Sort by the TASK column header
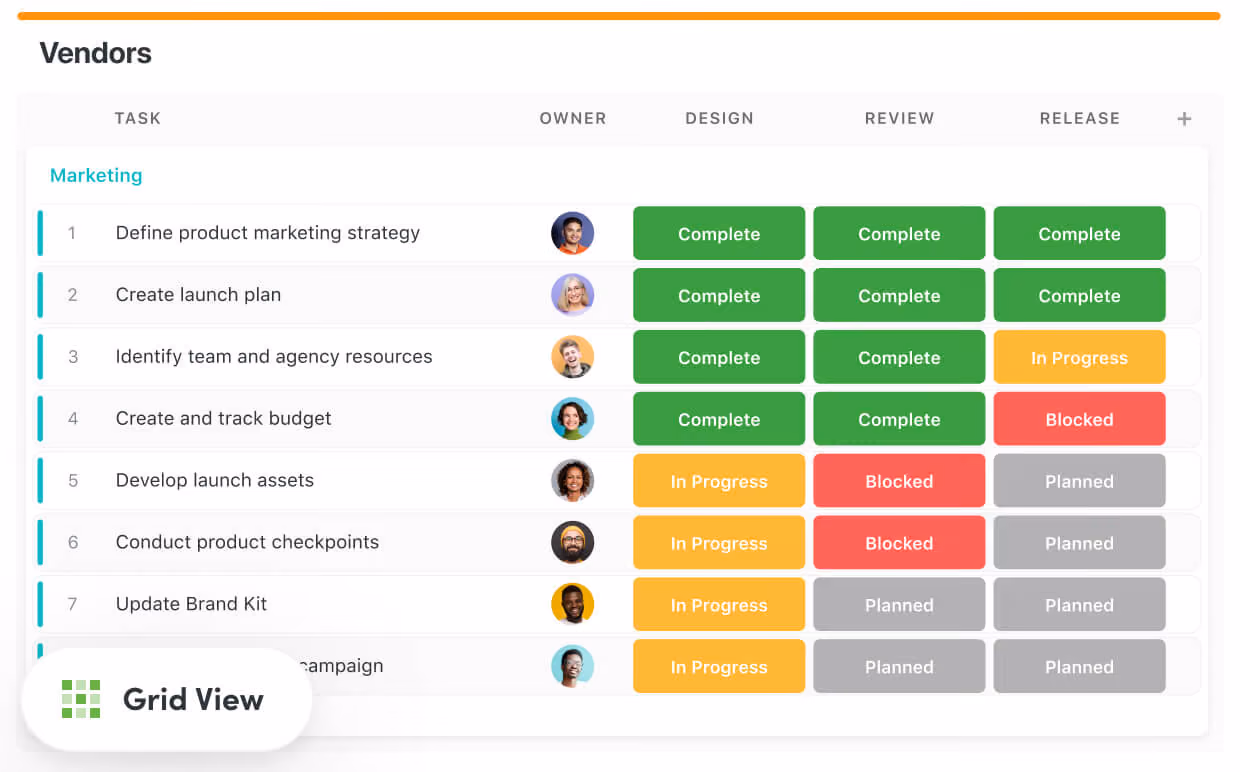Image resolution: width=1240 pixels, height=772 pixels. coord(138,118)
